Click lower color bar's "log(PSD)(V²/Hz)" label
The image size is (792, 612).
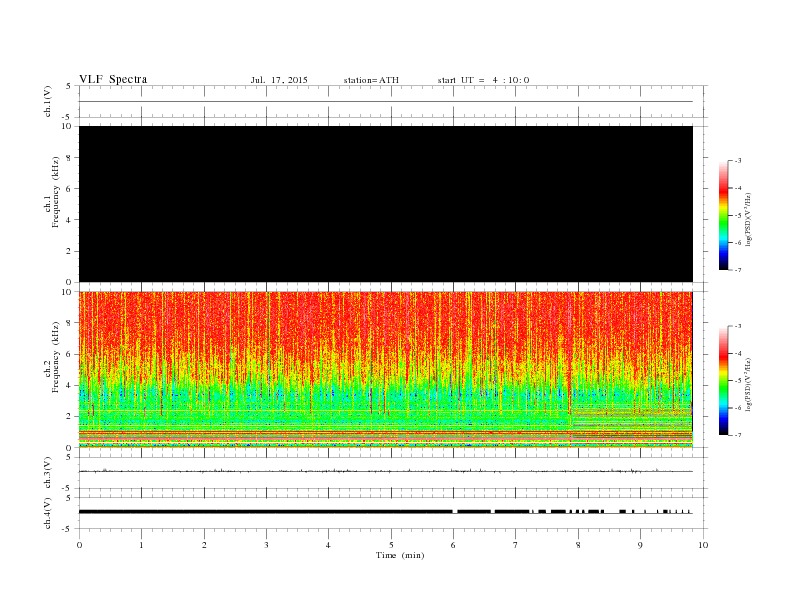click(749, 384)
